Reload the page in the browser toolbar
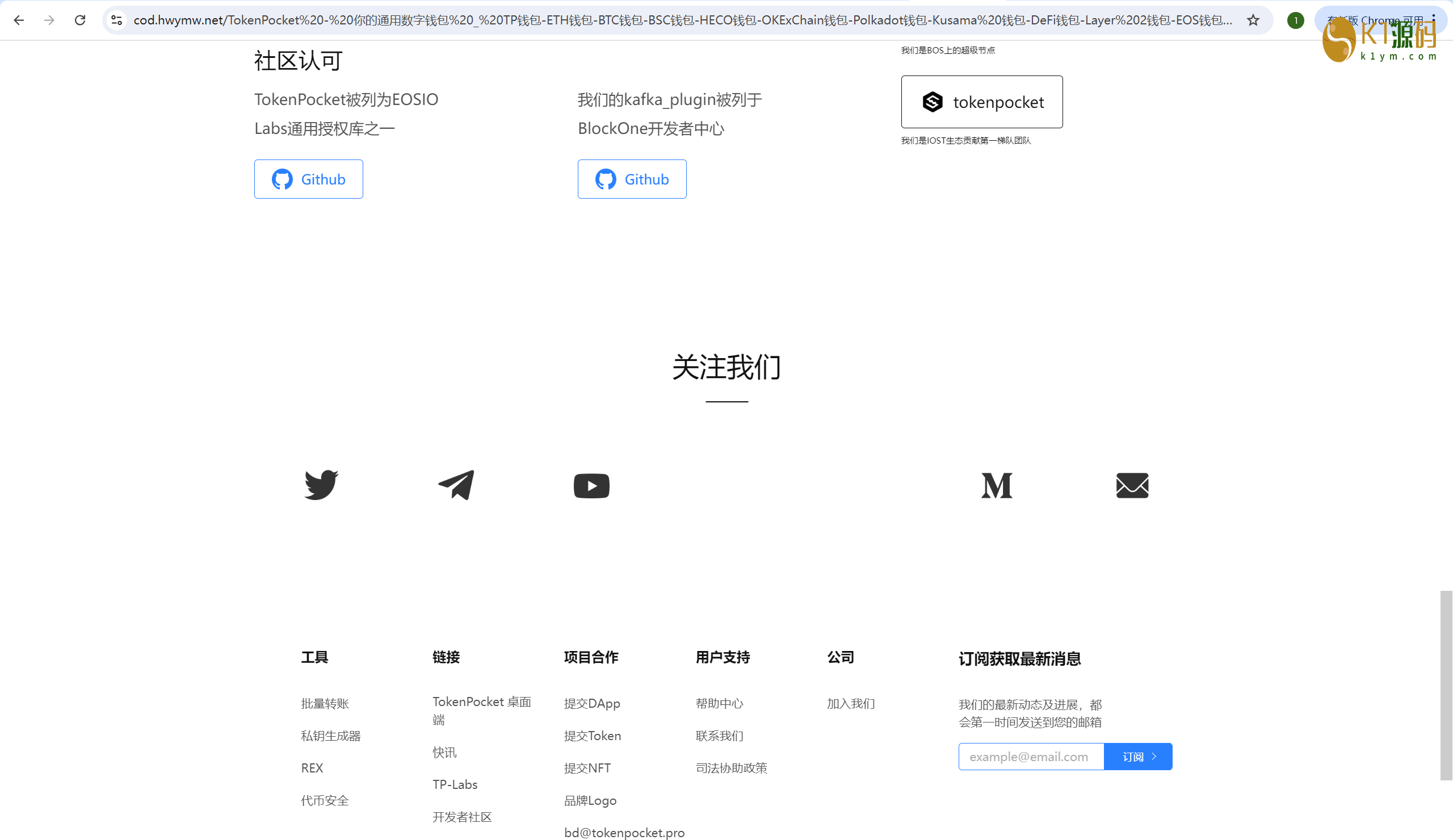 80,20
